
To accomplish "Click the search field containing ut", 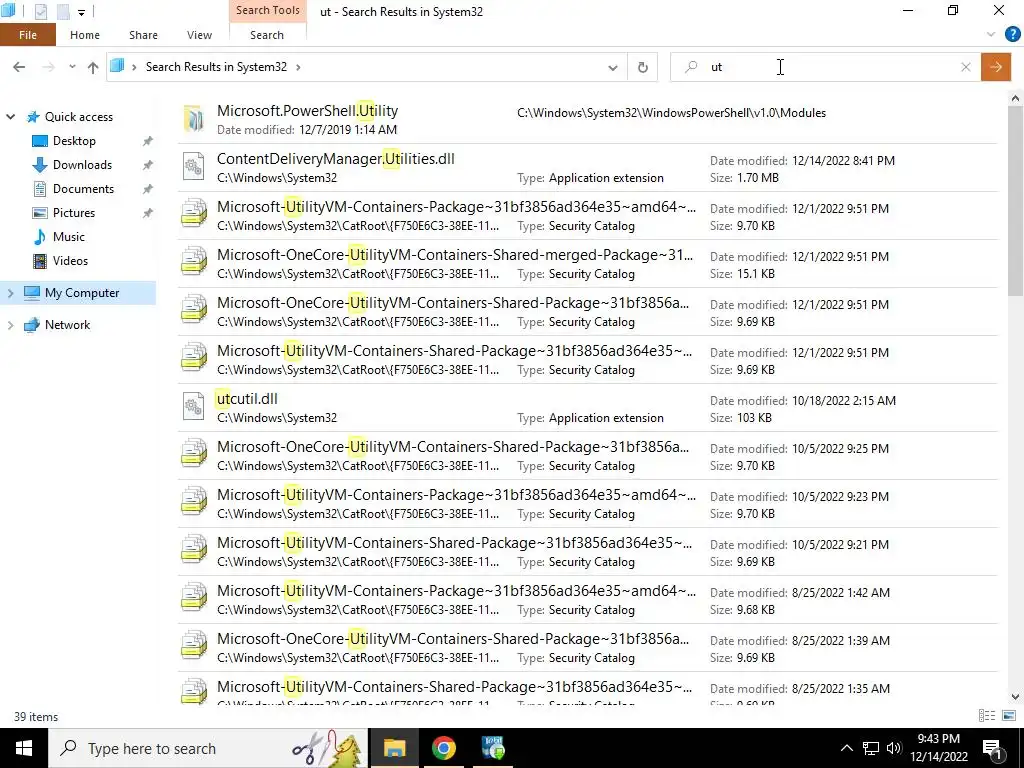I will [x=825, y=67].
